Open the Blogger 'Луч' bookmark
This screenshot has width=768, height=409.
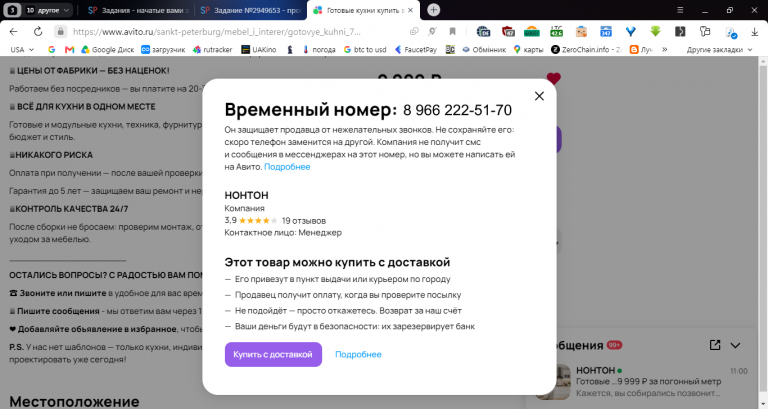[641, 49]
